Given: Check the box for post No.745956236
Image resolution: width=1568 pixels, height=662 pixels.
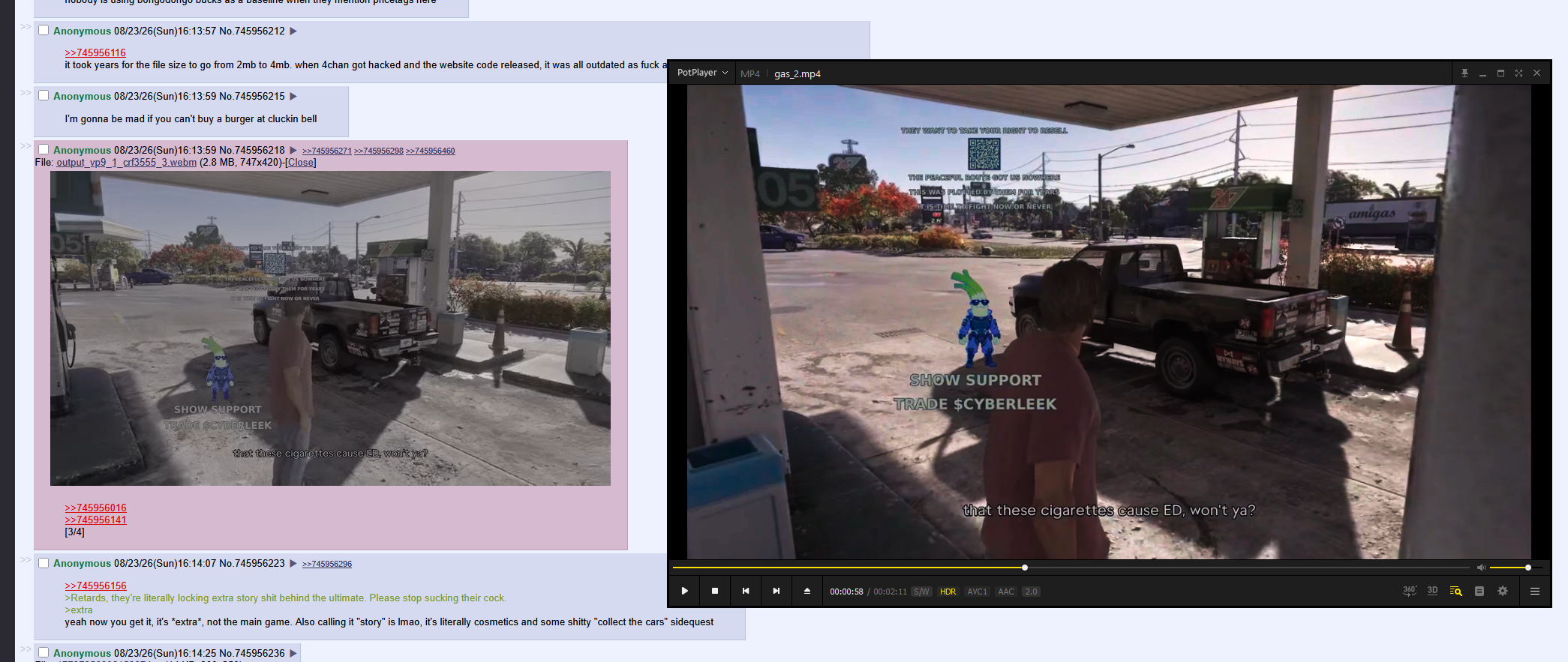Looking at the screenshot, I should (44, 652).
